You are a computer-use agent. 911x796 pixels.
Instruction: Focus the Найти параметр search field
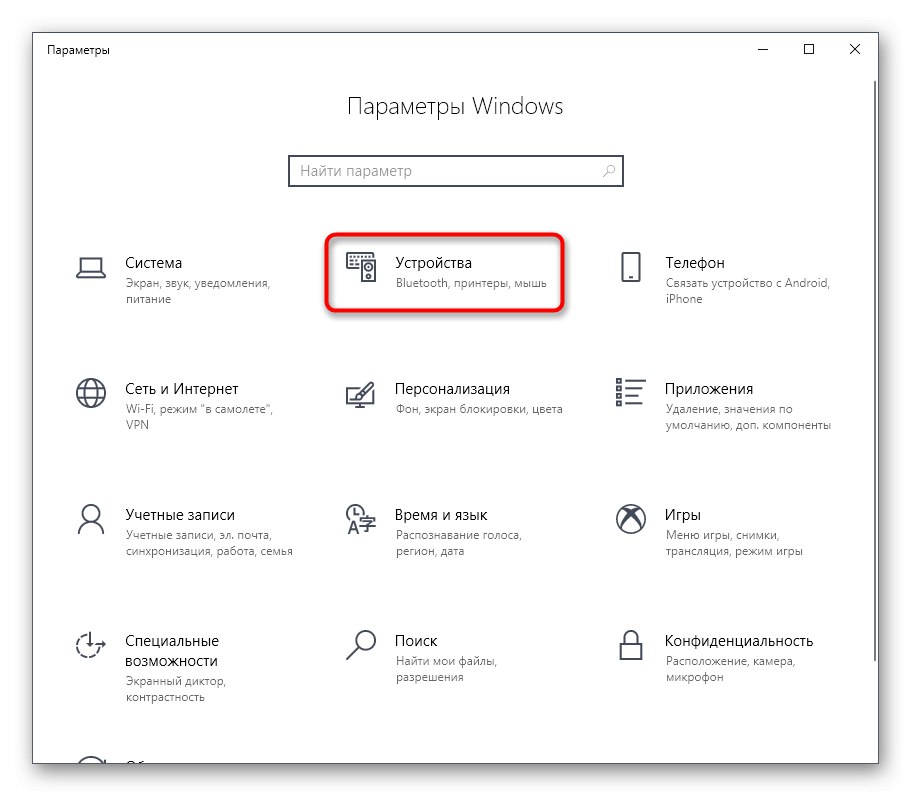pos(456,171)
